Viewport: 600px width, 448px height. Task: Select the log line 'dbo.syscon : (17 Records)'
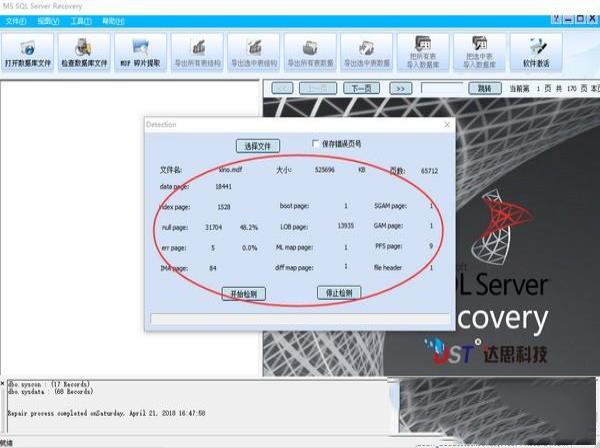49,384
